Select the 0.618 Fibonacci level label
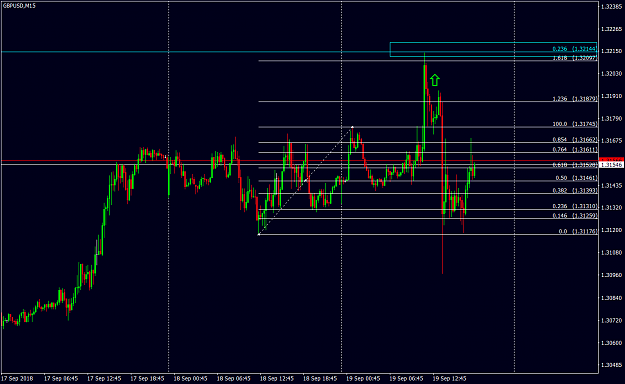This screenshot has width=625, height=384. (x=574, y=165)
